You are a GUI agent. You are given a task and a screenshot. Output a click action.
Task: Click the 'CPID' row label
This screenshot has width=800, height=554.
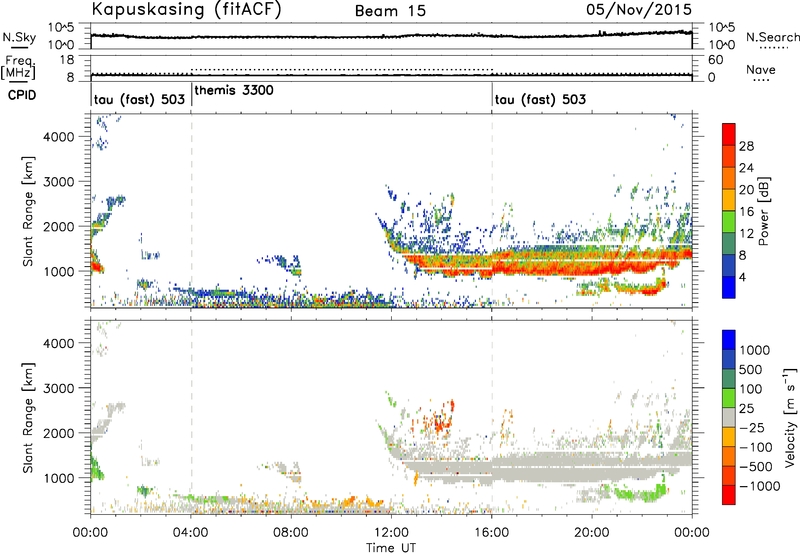(22, 95)
